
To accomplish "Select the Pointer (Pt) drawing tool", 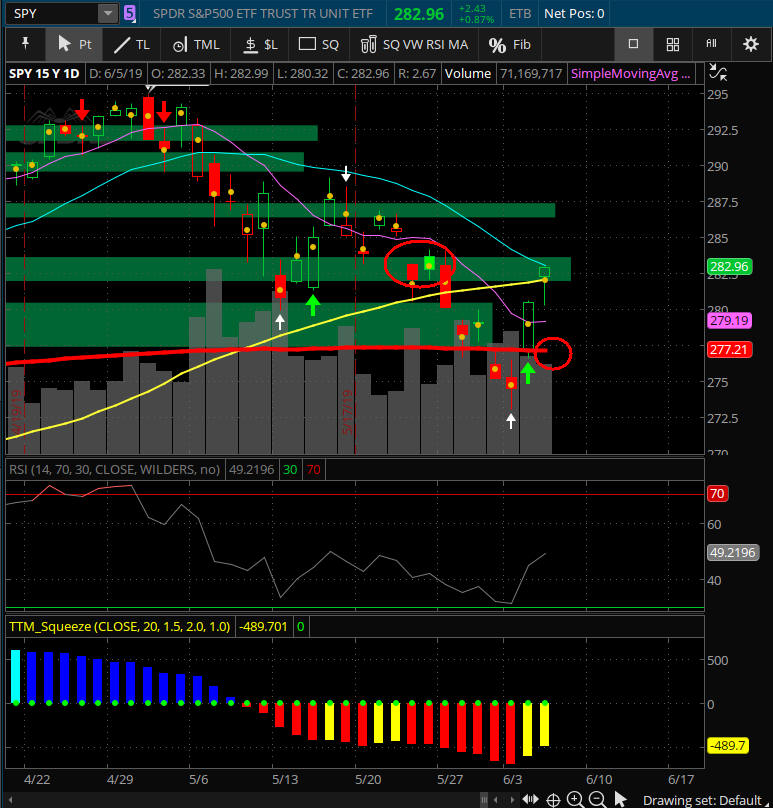I will [74, 44].
